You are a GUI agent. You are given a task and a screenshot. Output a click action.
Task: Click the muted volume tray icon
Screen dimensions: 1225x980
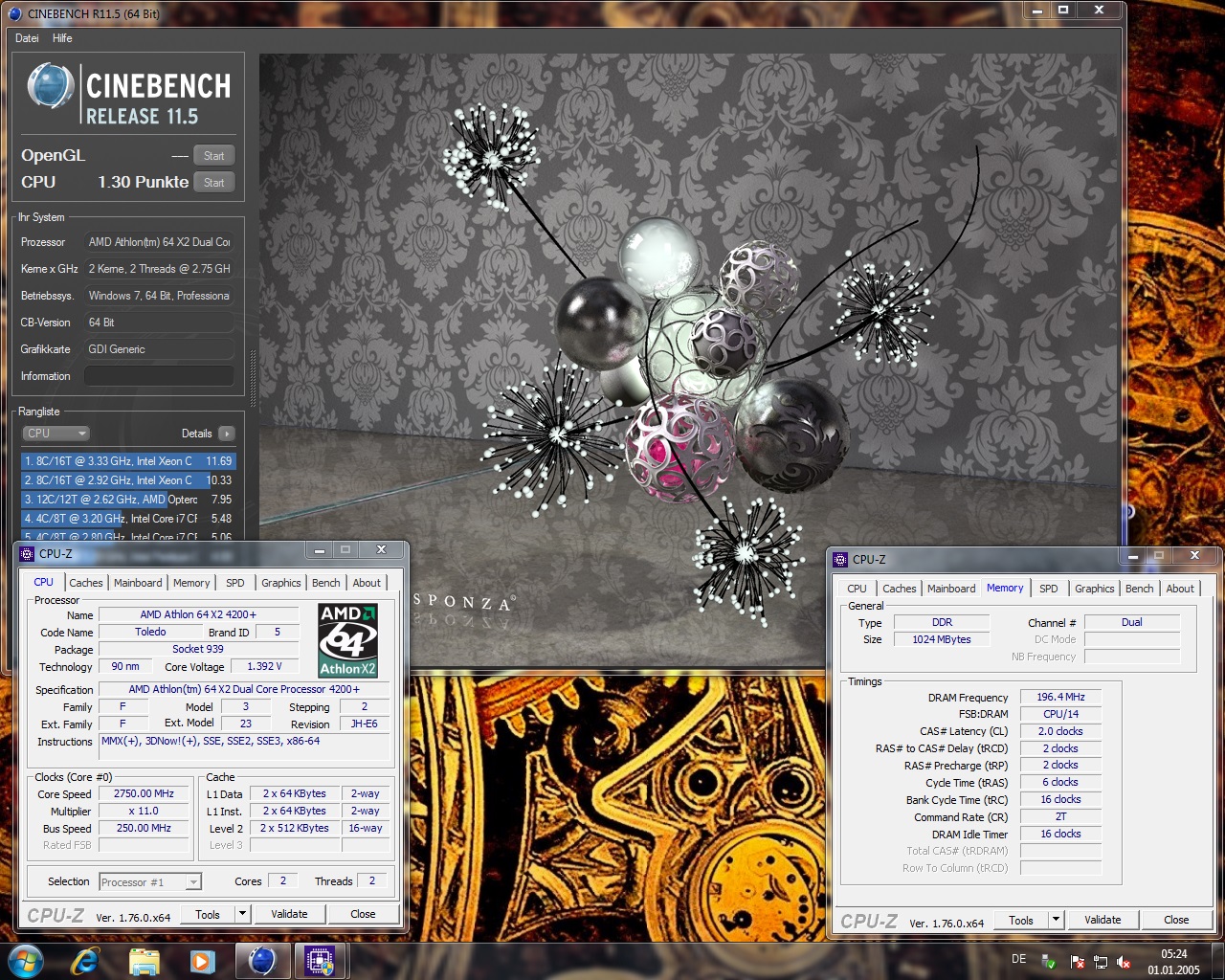point(1124,962)
